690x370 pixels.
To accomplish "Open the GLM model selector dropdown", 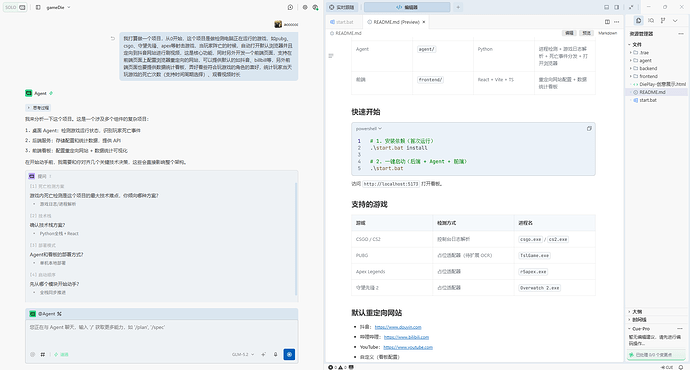I will [x=243, y=354].
